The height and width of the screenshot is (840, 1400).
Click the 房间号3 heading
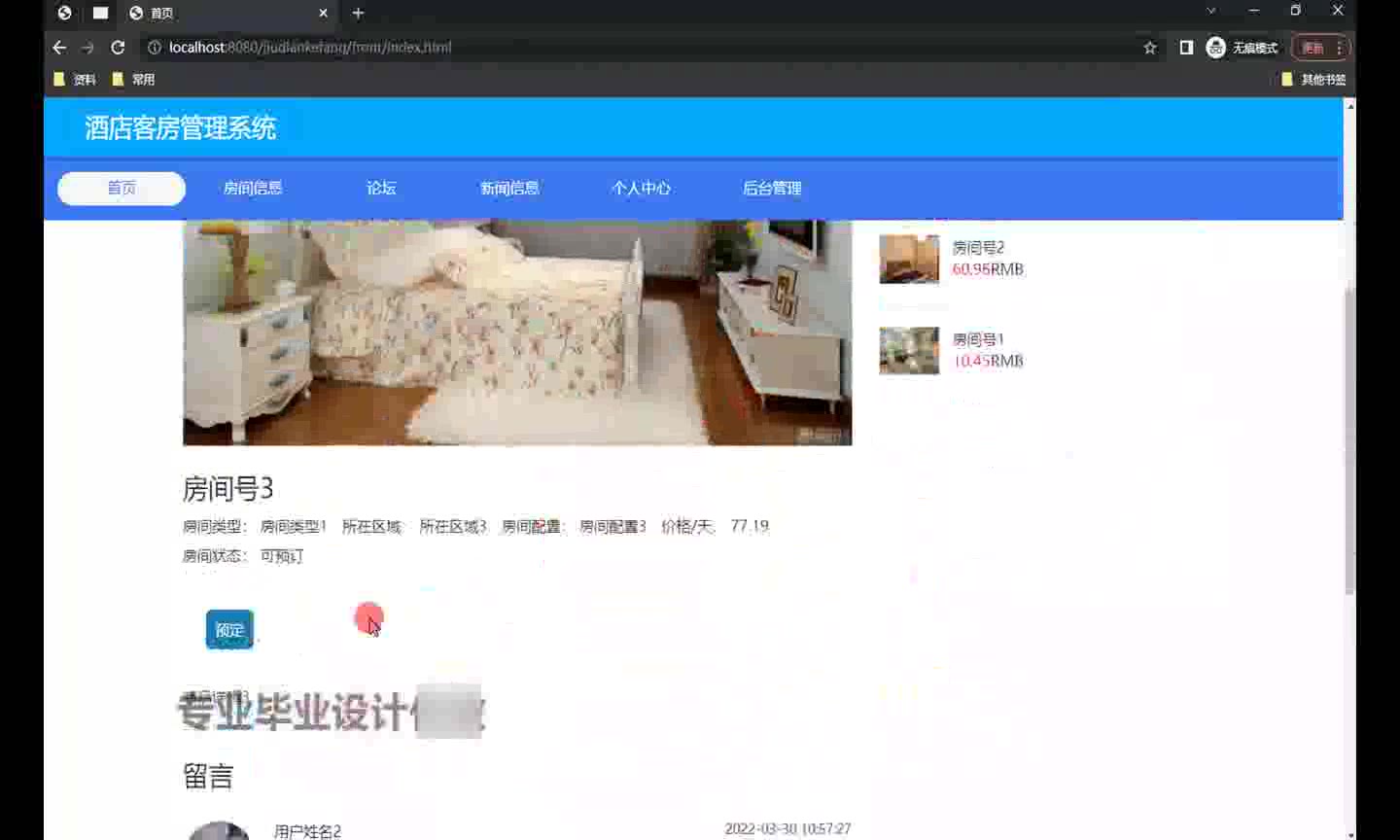[x=228, y=489]
